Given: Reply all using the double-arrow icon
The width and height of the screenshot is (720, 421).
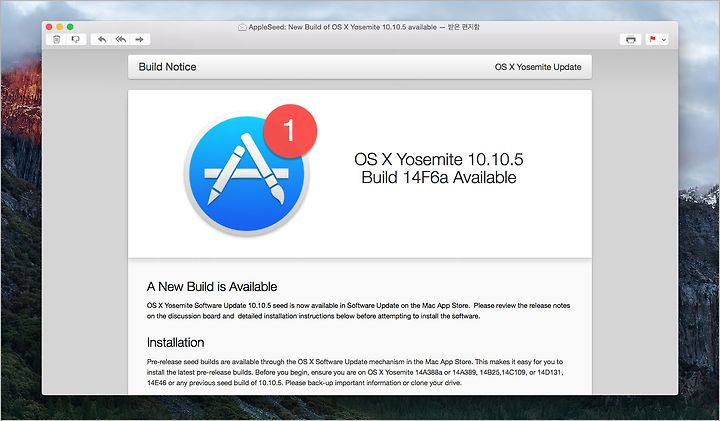Looking at the screenshot, I should (x=121, y=39).
